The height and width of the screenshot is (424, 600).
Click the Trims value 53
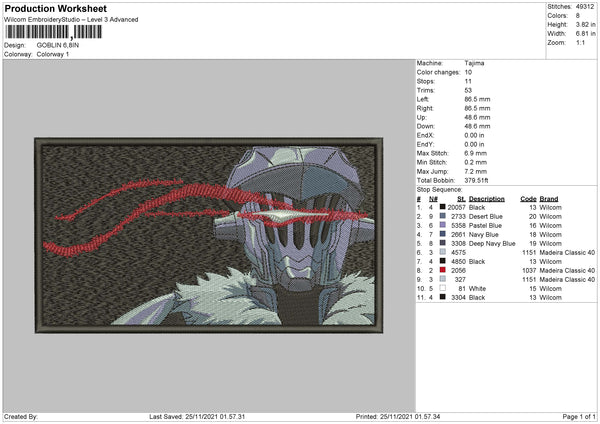point(468,90)
